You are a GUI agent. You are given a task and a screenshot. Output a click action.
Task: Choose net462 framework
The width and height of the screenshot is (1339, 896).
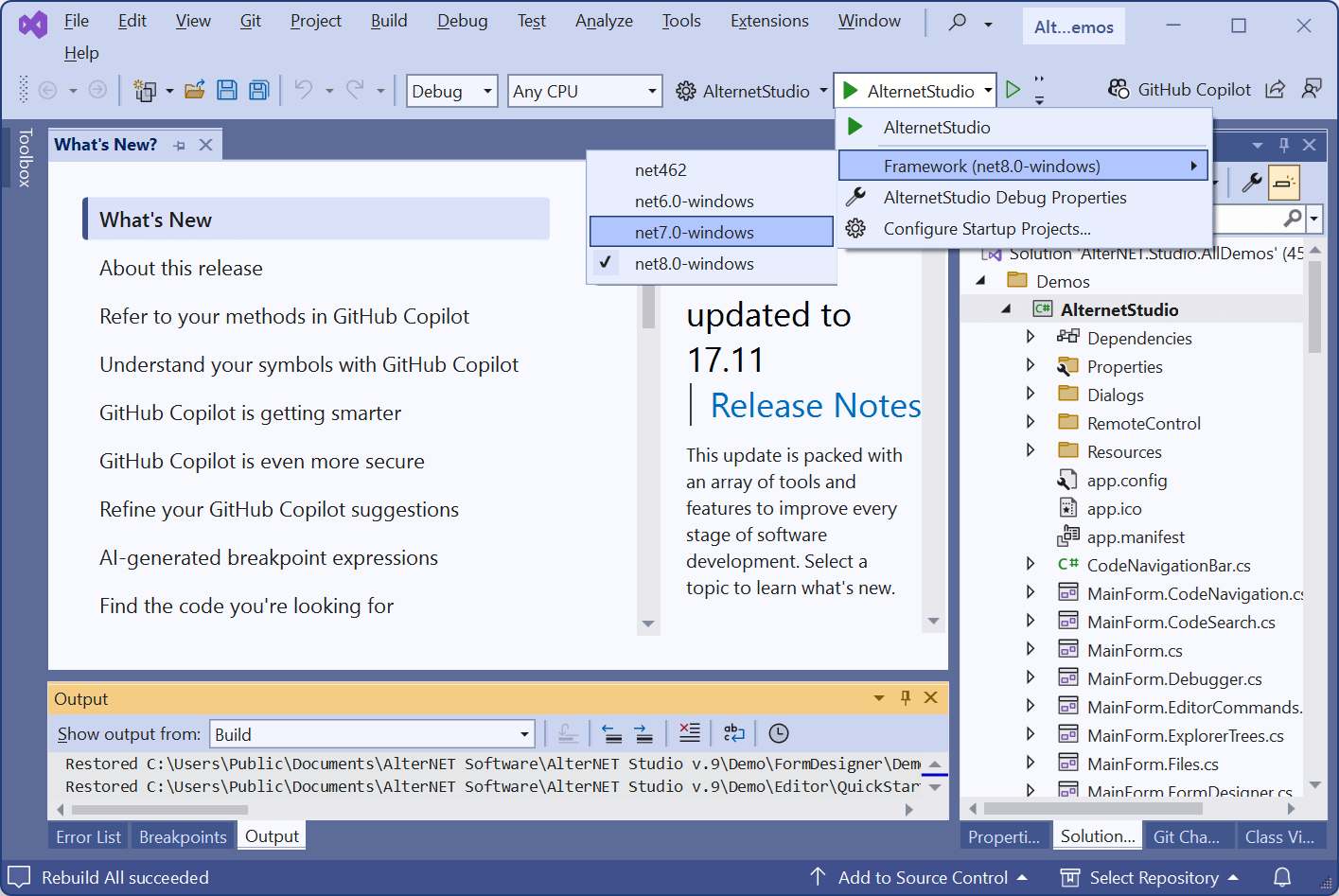(x=712, y=170)
